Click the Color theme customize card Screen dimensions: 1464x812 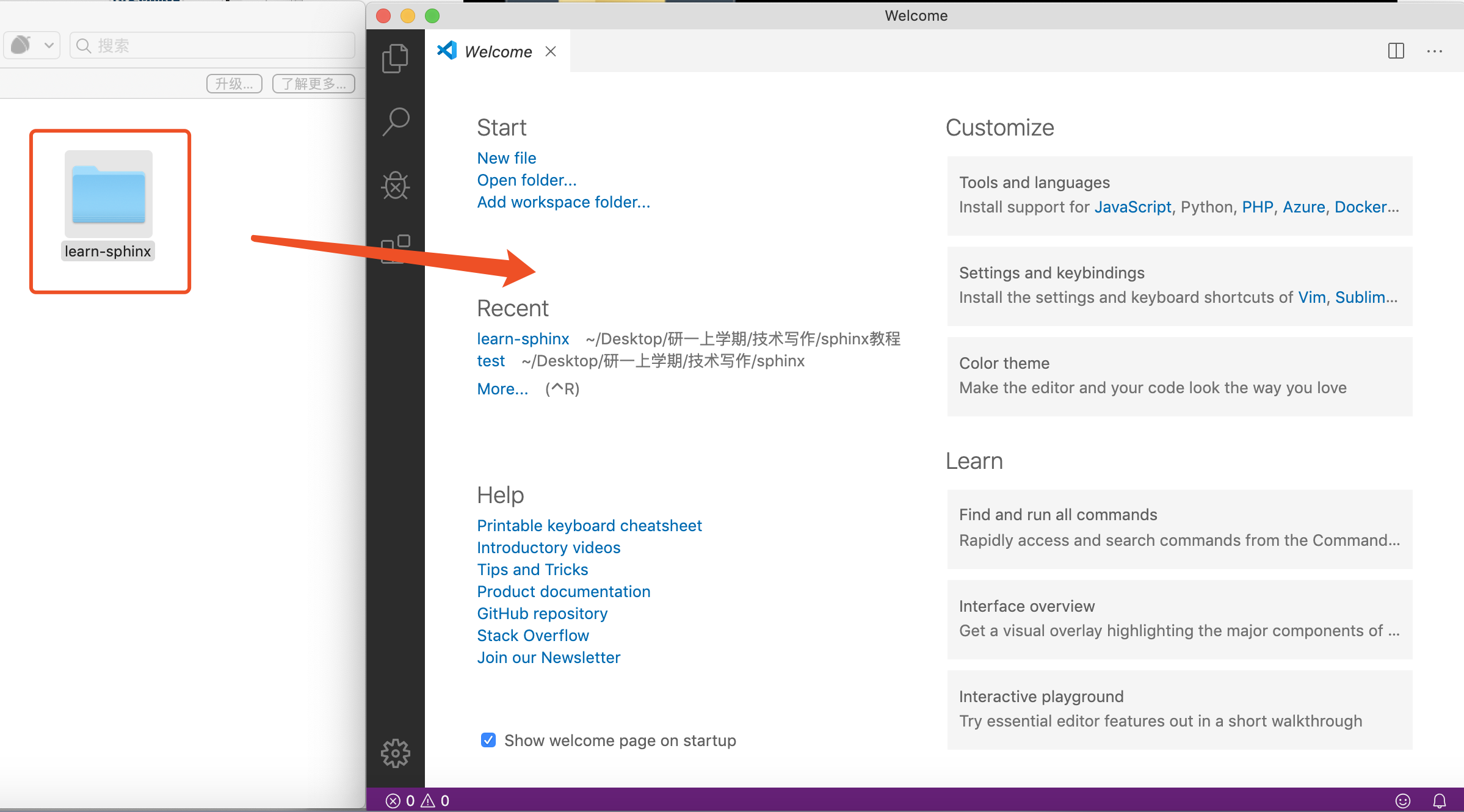pyautogui.click(x=1179, y=376)
